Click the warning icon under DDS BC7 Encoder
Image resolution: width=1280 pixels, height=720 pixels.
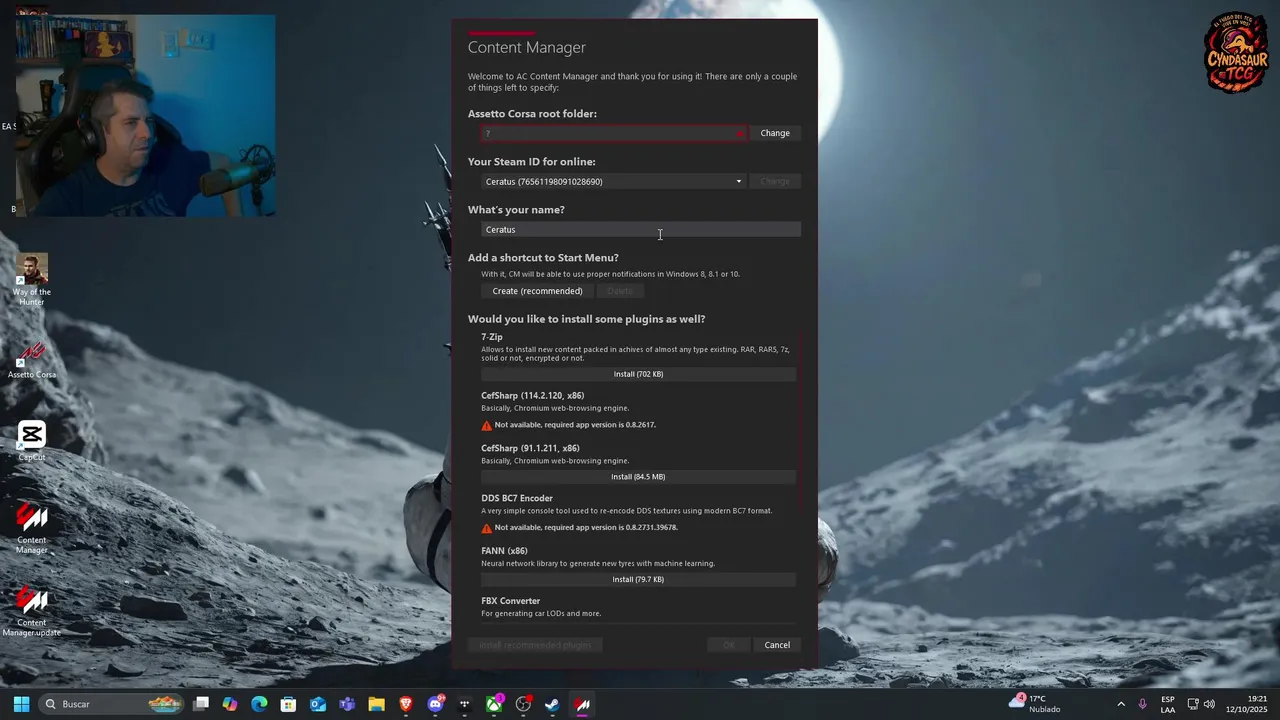(487, 528)
